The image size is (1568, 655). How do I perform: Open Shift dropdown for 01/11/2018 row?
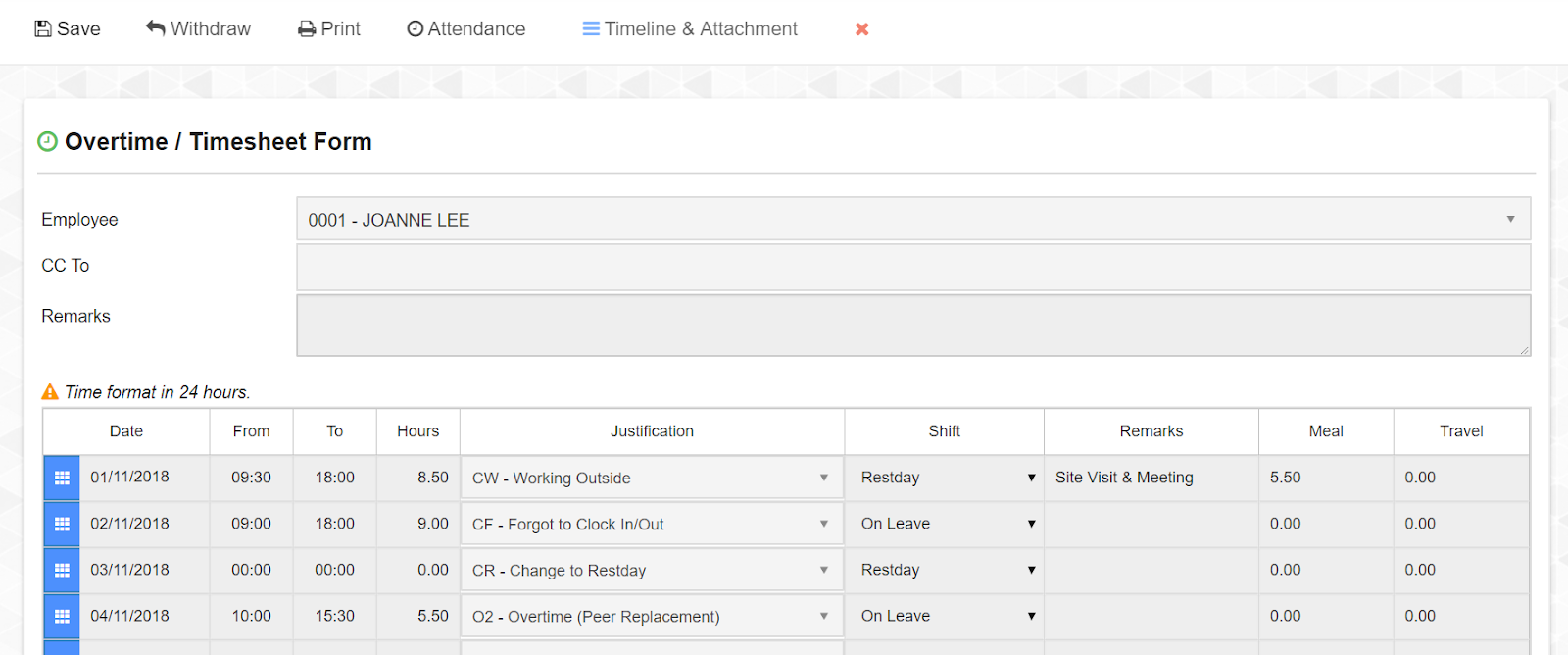click(945, 478)
